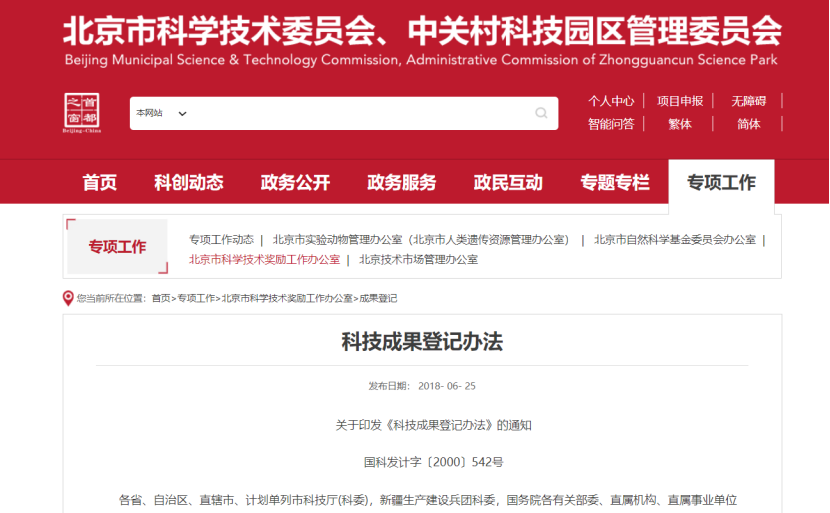Open the 政务公开 navigation tab

(295, 182)
